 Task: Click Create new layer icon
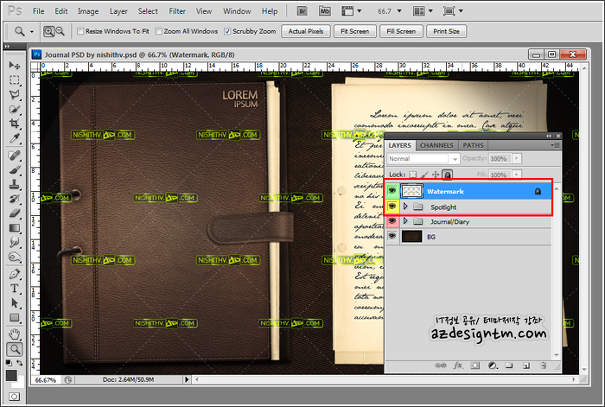(526, 365)
